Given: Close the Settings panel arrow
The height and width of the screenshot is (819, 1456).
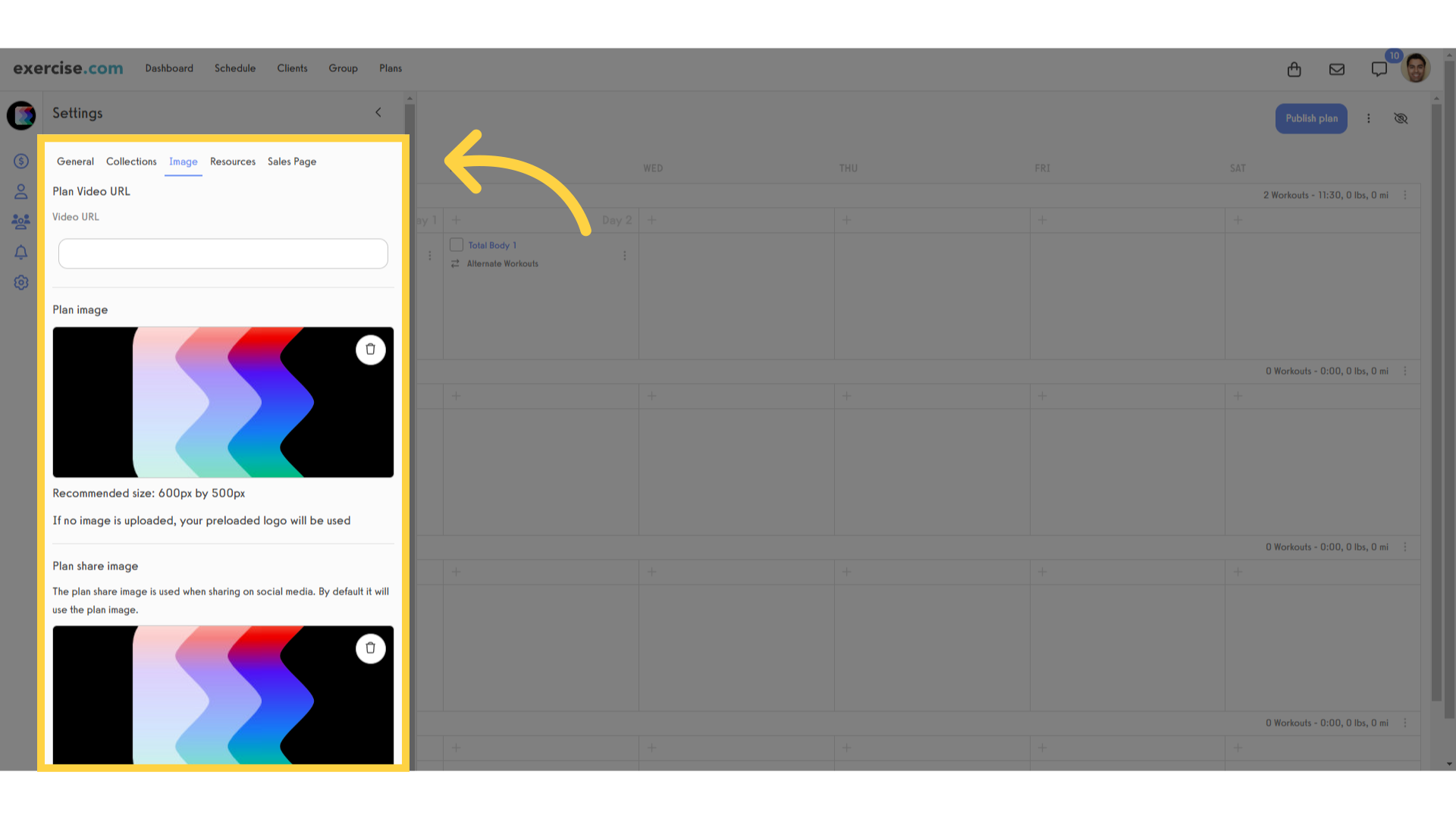Looking at the screenshot, I should [378, 112].
